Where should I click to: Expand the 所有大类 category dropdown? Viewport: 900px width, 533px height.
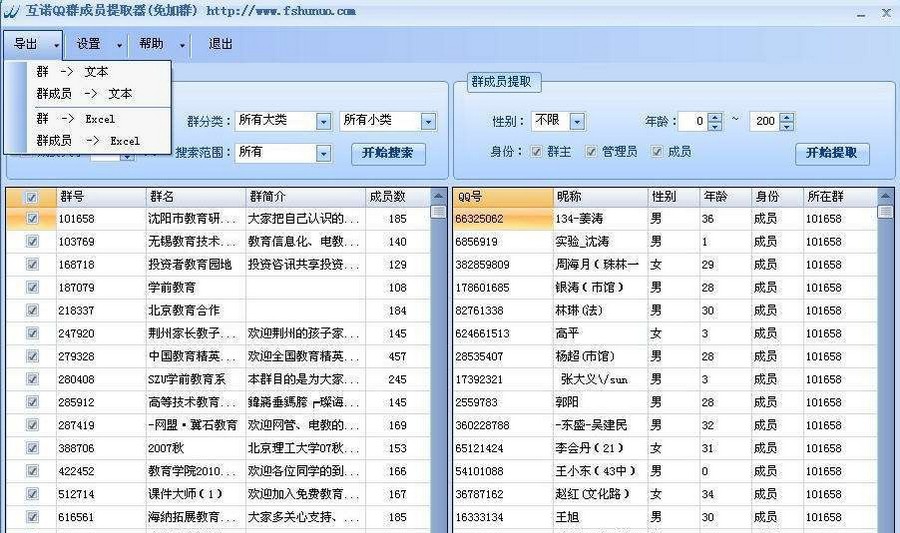[324, 121]
